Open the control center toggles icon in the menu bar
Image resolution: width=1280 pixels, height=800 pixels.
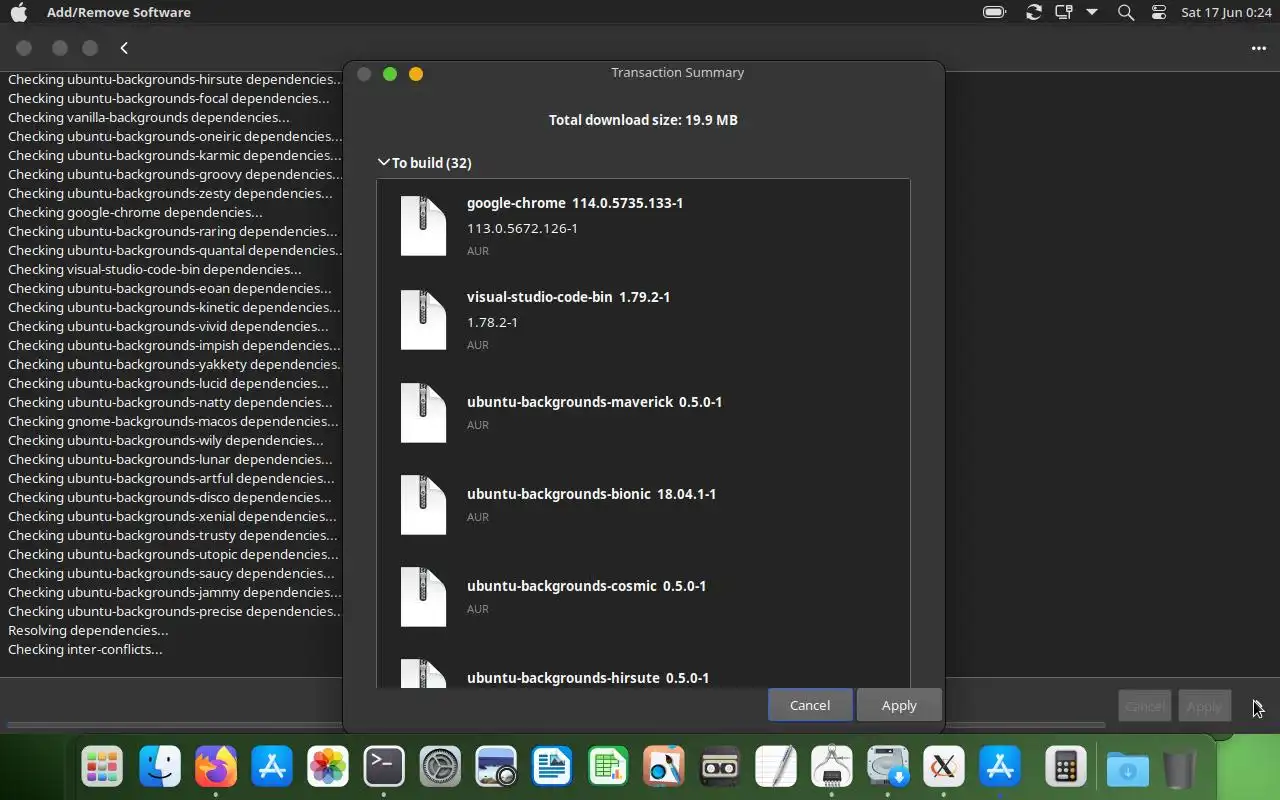(x=1159, y=12)
